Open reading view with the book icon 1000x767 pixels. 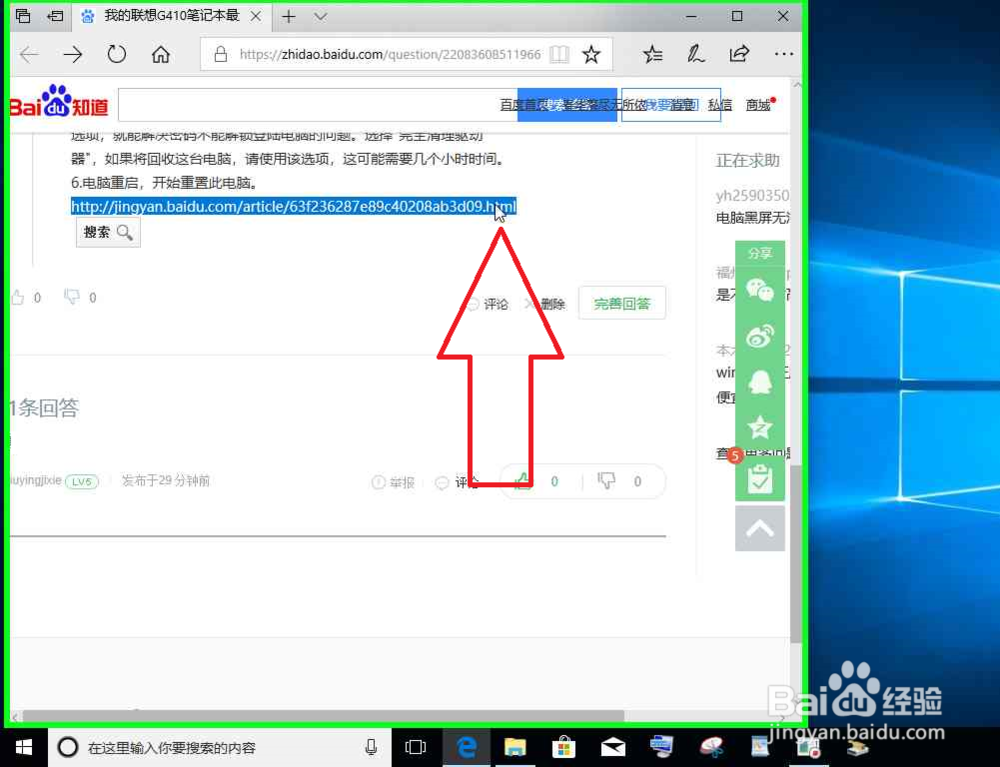pos(558,54)
